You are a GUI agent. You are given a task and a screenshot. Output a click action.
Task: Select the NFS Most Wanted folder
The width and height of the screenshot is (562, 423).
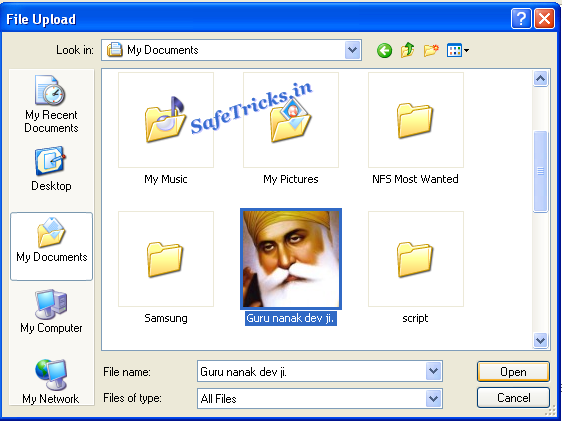(416, 120)
